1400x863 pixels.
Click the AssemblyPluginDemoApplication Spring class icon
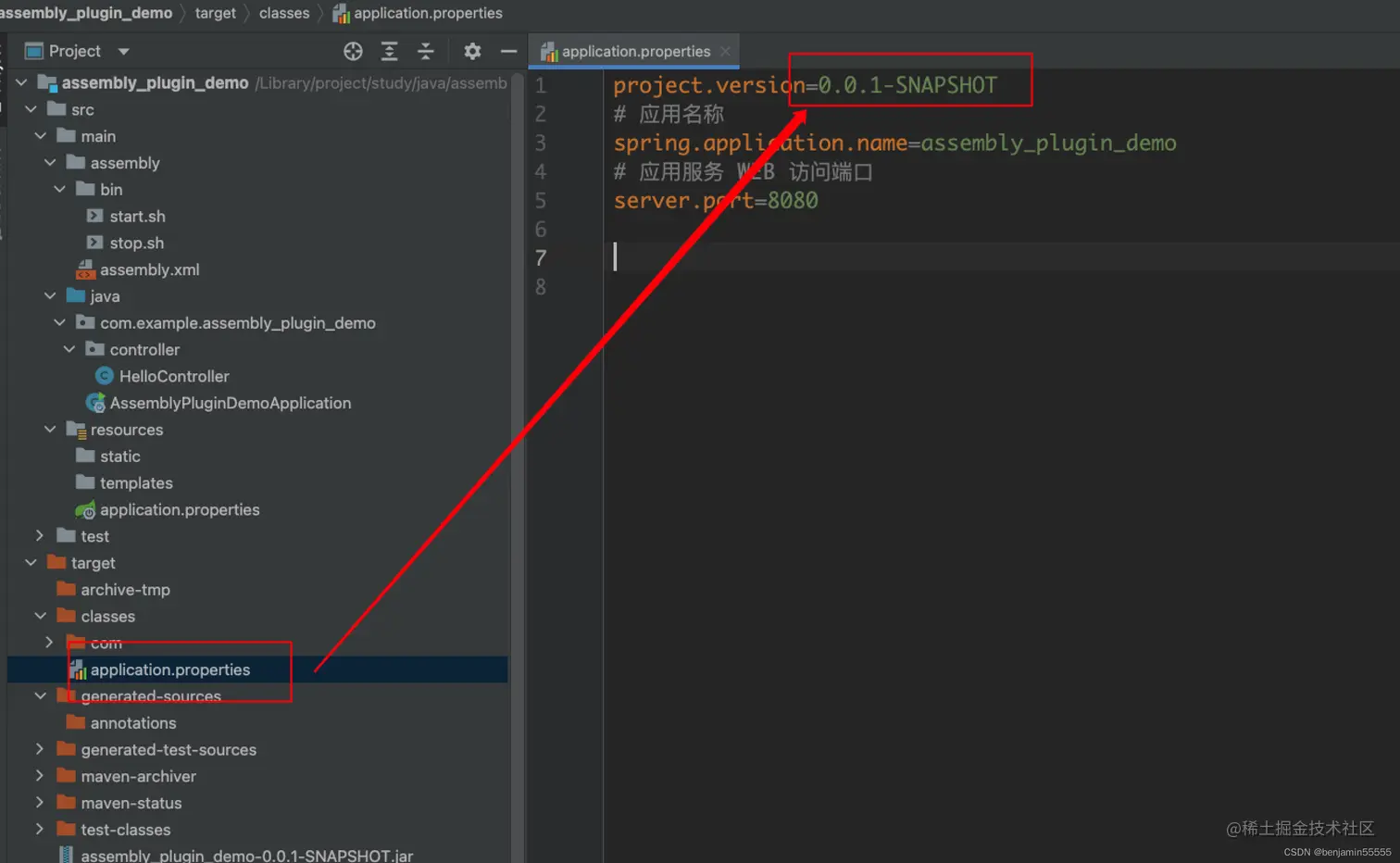pos(95,403)
